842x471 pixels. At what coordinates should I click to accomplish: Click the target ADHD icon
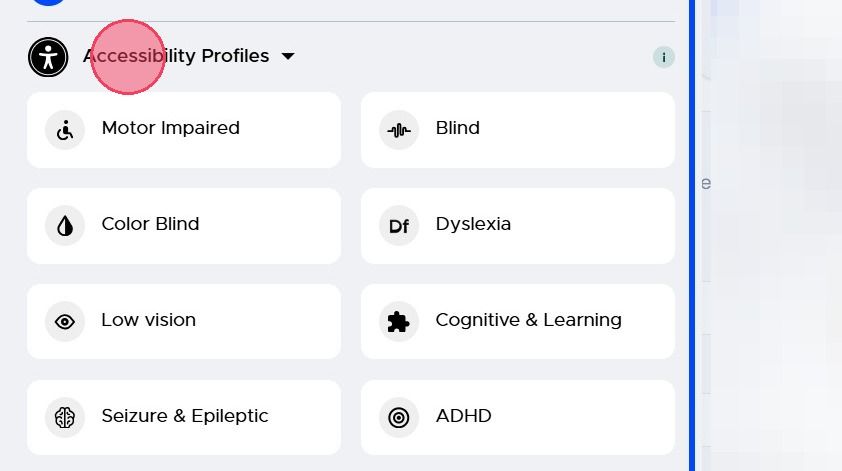[399, 417]
